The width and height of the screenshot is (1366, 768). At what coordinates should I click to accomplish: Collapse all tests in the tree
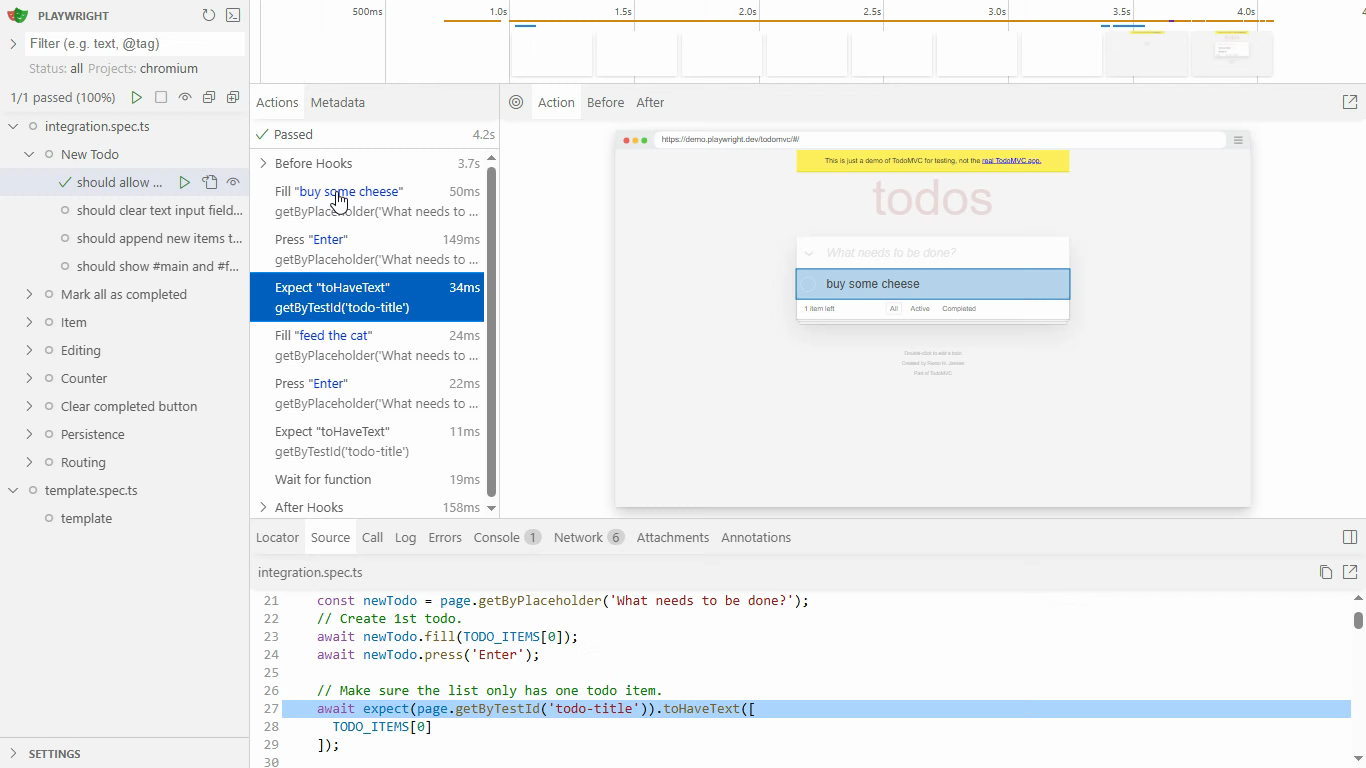(x=209, y=97)
